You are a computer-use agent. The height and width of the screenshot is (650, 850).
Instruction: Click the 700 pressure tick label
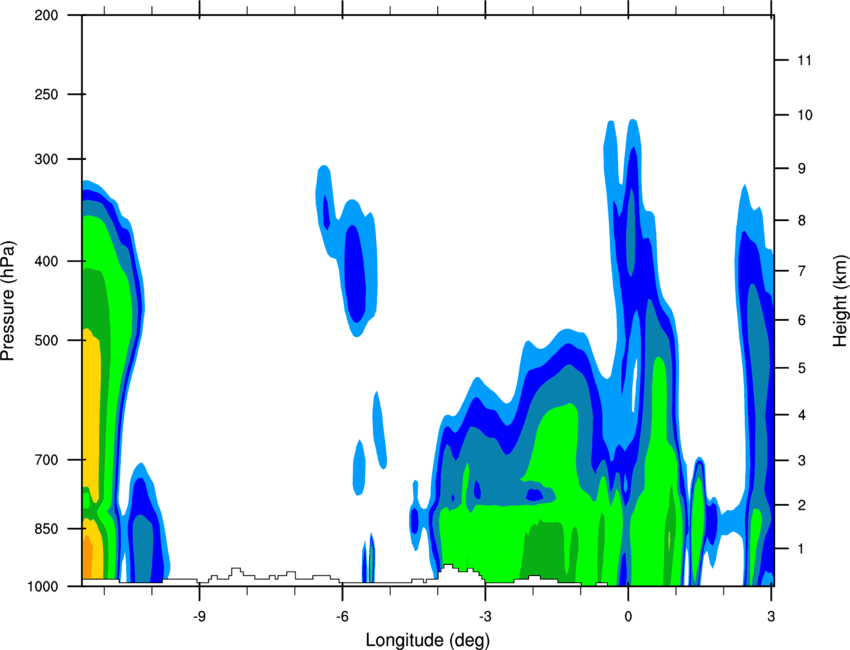pos(46,460)
